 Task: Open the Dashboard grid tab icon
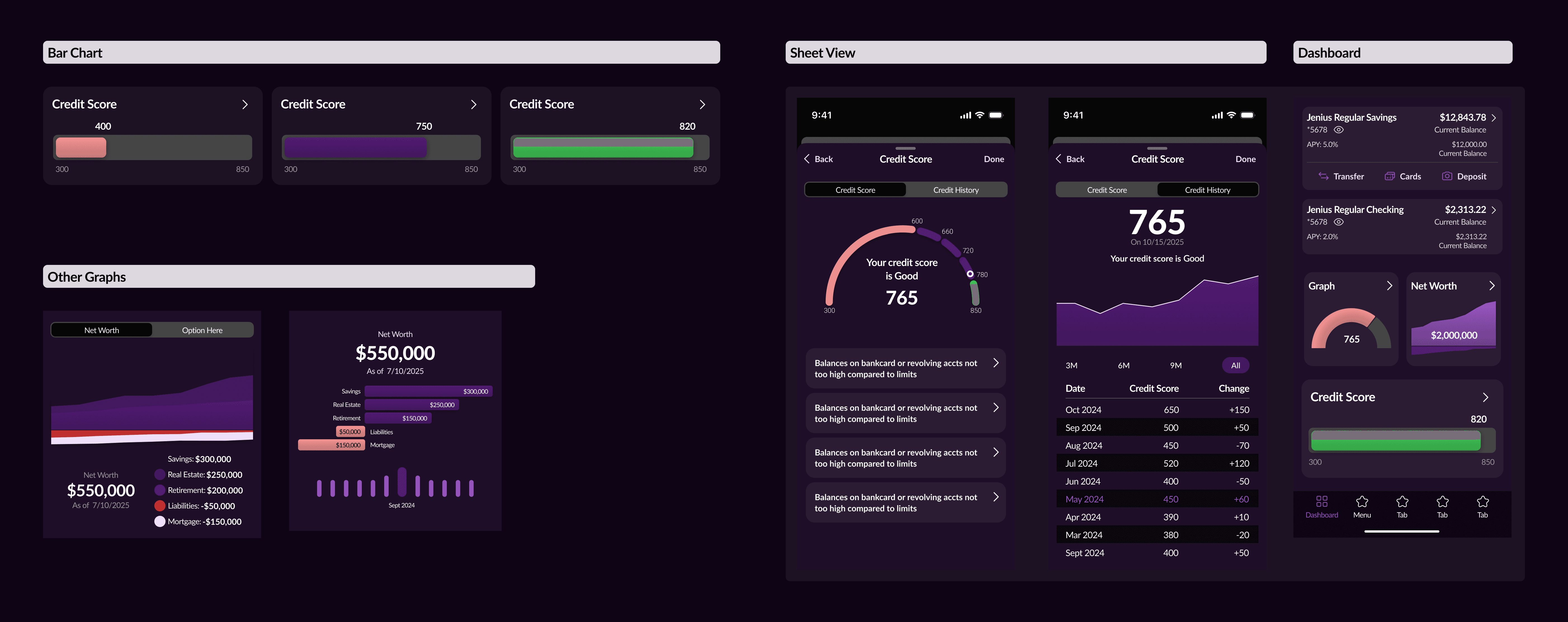tap(1321, 502)
